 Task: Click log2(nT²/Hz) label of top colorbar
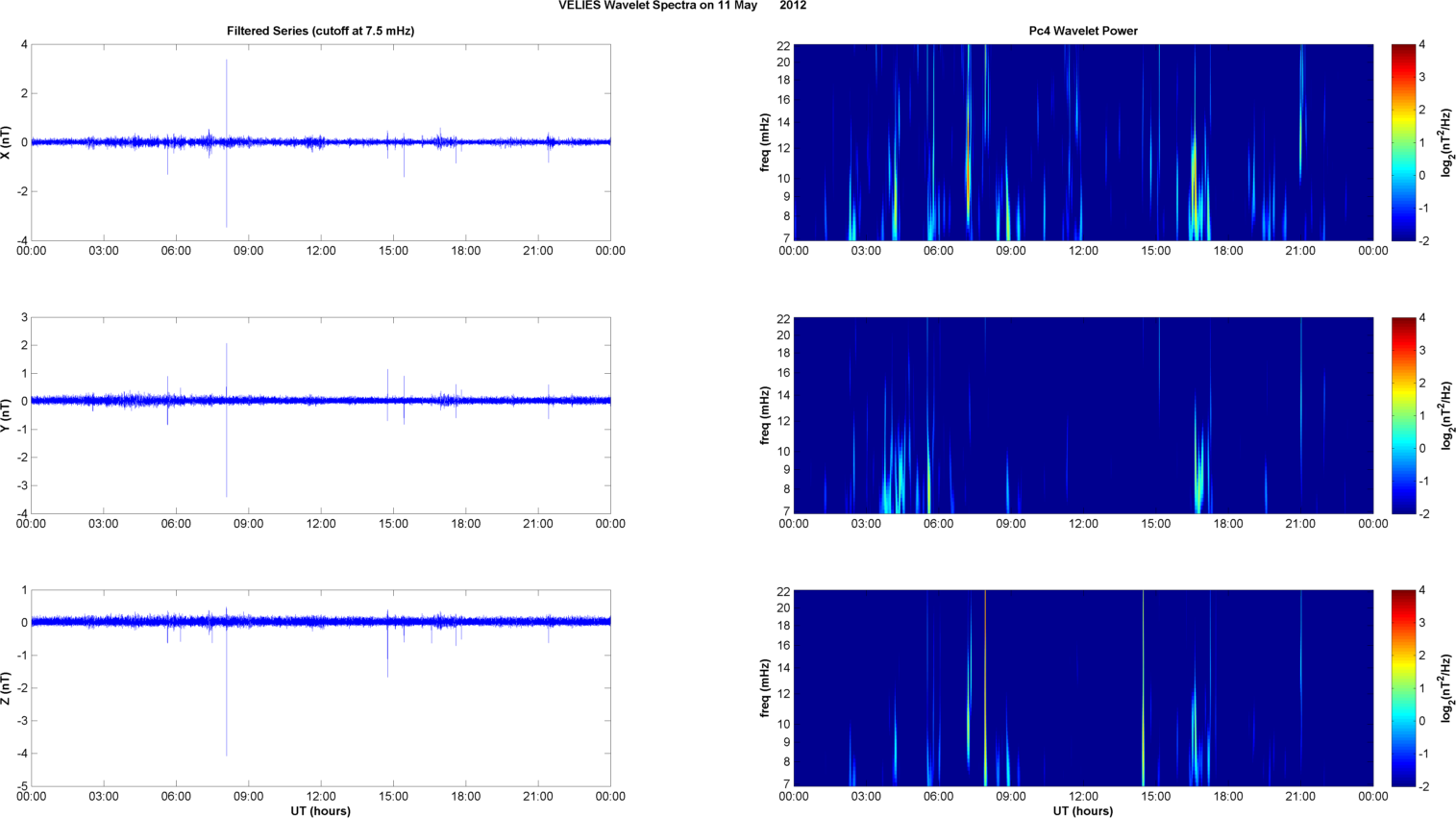1447,142
